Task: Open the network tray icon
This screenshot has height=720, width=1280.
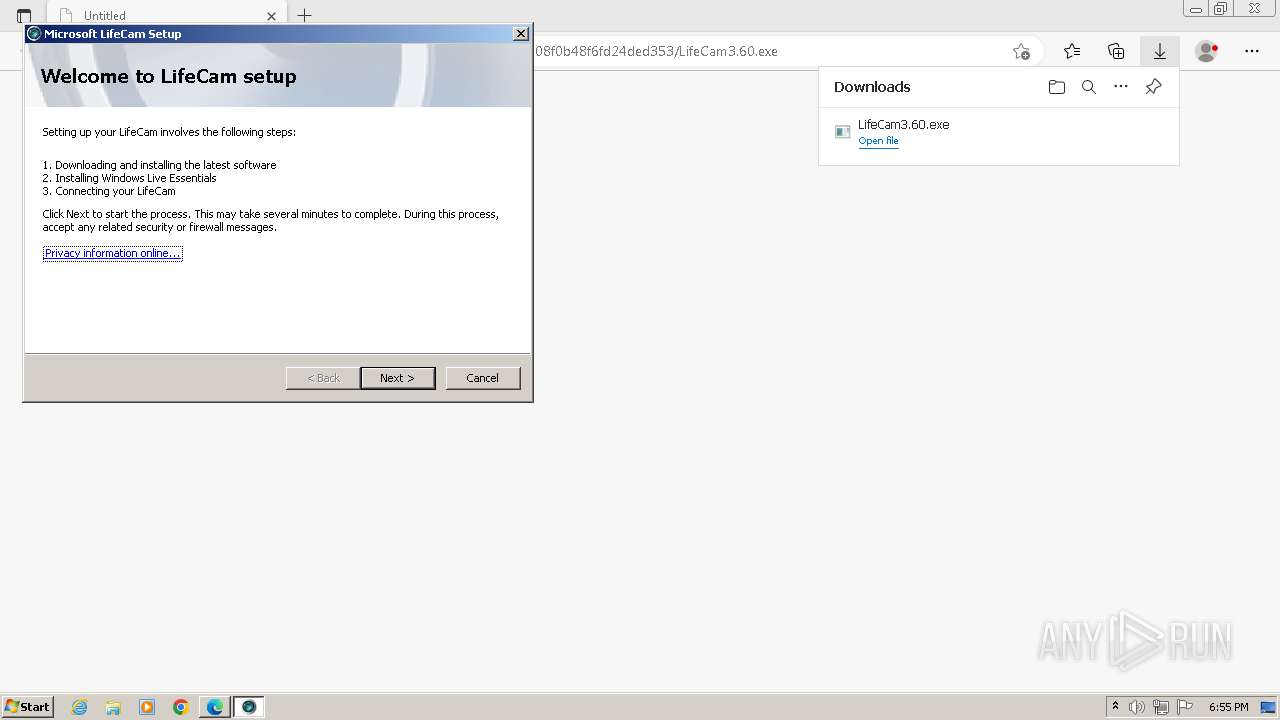Action: (1161, 707)
